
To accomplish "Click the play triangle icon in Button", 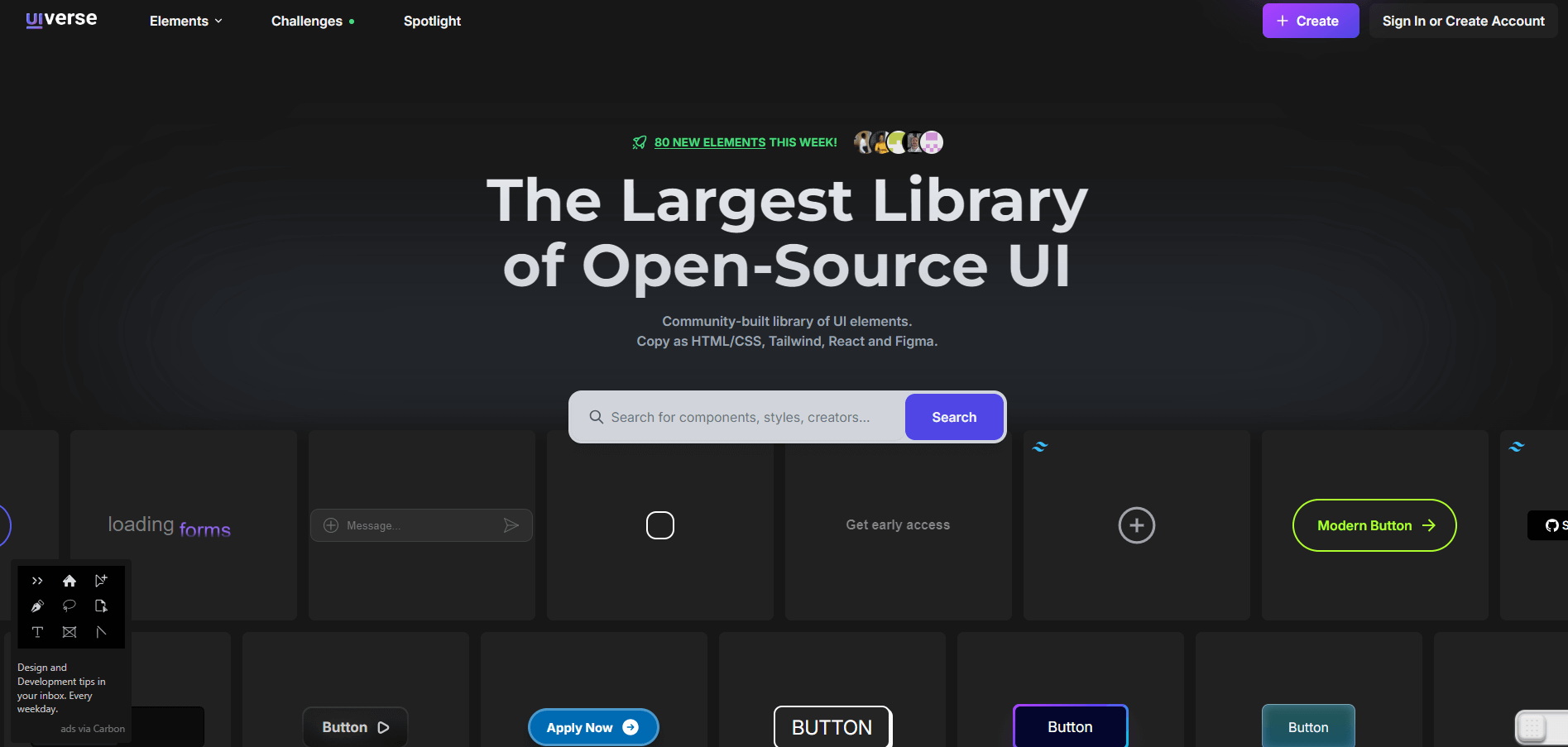I will pyautogui.click(x=383, y=727).
